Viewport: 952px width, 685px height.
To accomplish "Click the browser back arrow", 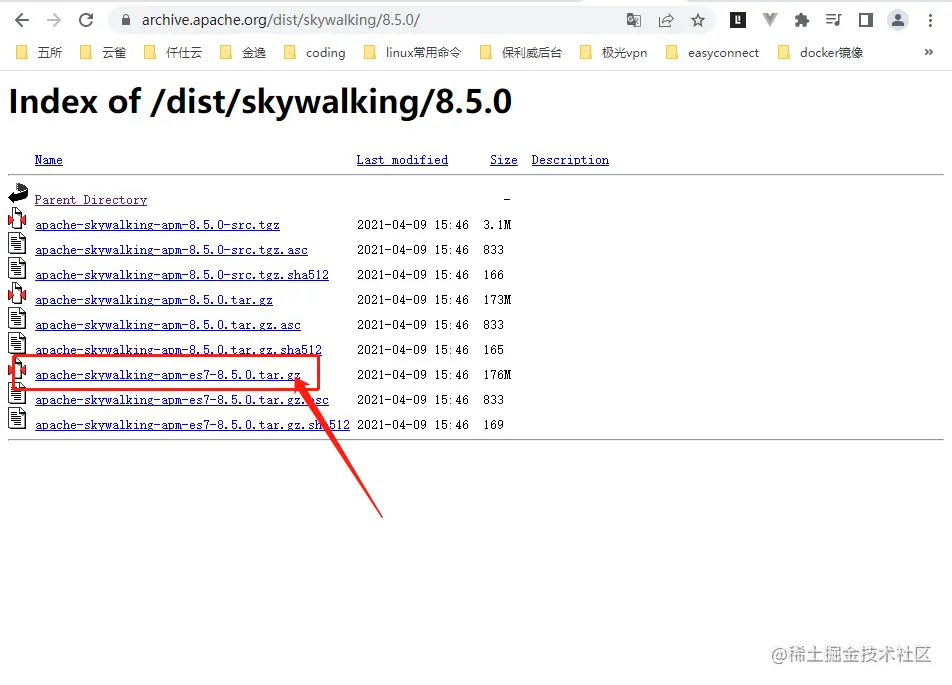I will pyautogui.click(x=22, y=20).
